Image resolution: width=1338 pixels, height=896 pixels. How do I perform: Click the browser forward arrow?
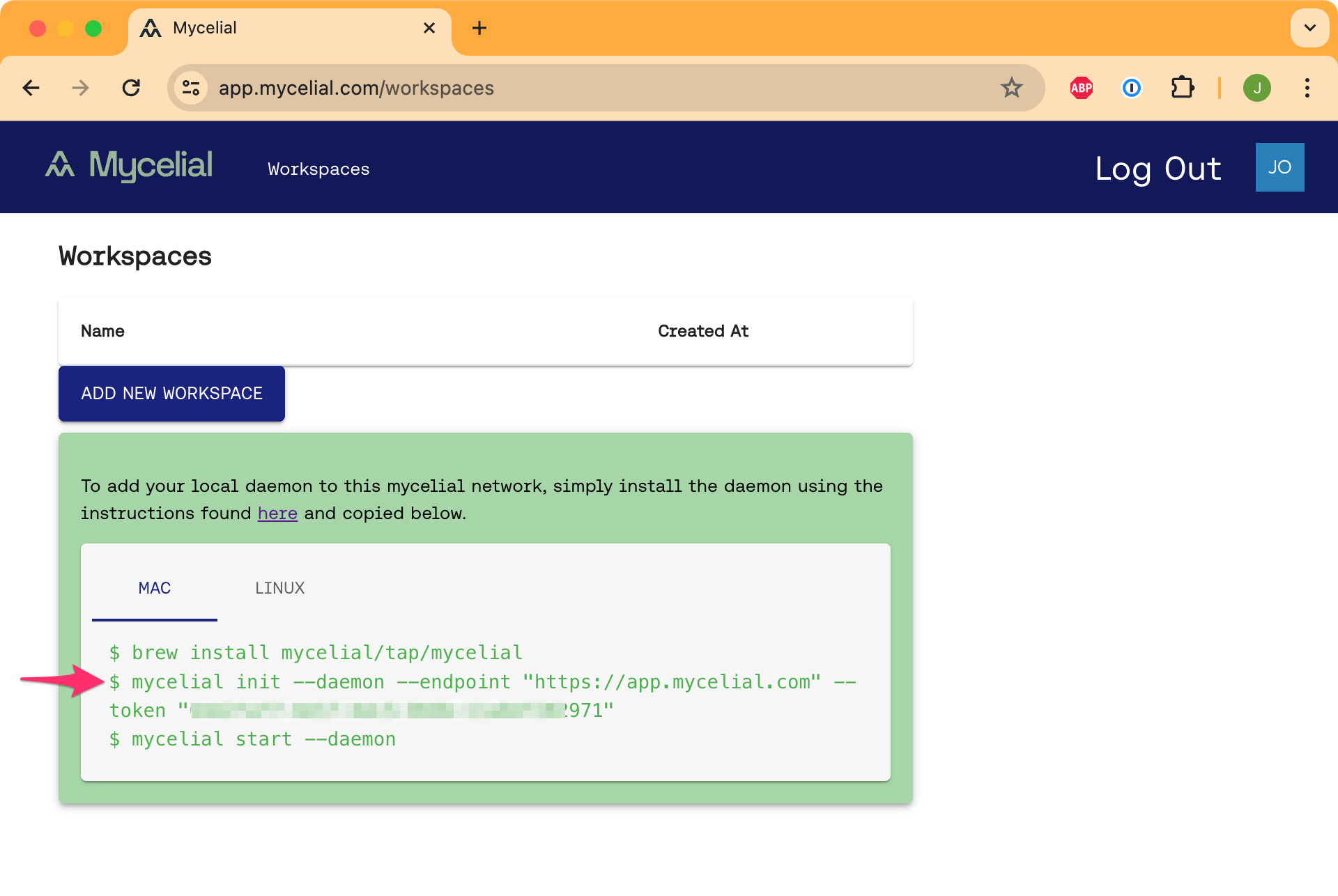pos(81,88)
